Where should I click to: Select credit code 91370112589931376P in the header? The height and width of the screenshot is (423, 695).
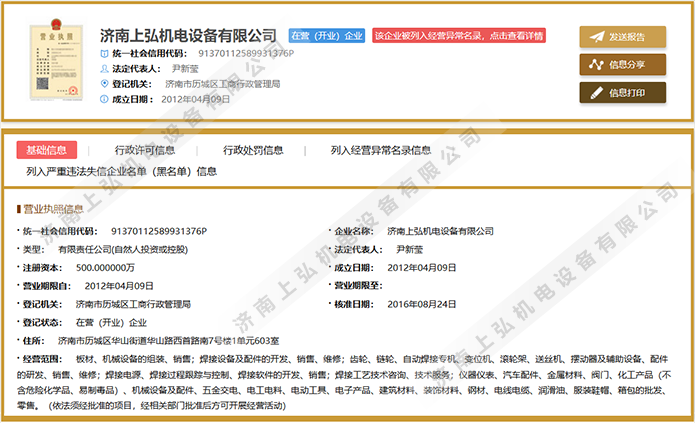[x=246, y=54]
